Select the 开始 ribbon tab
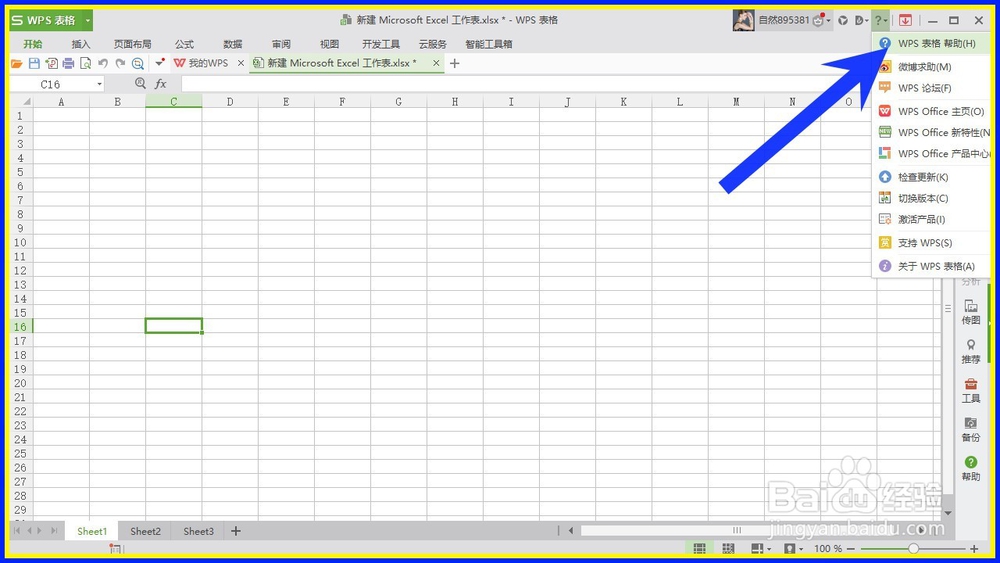This screenshot has height=563, width=1000. click(33, 44)
